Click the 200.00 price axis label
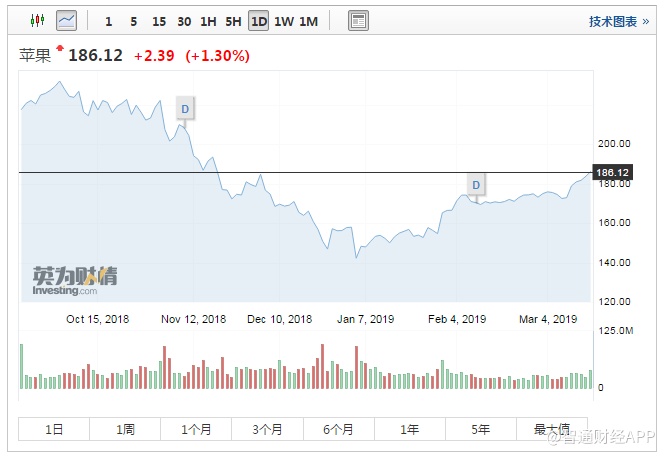The height and width of the screenshot is (456, 665). [x=614, y=143]
